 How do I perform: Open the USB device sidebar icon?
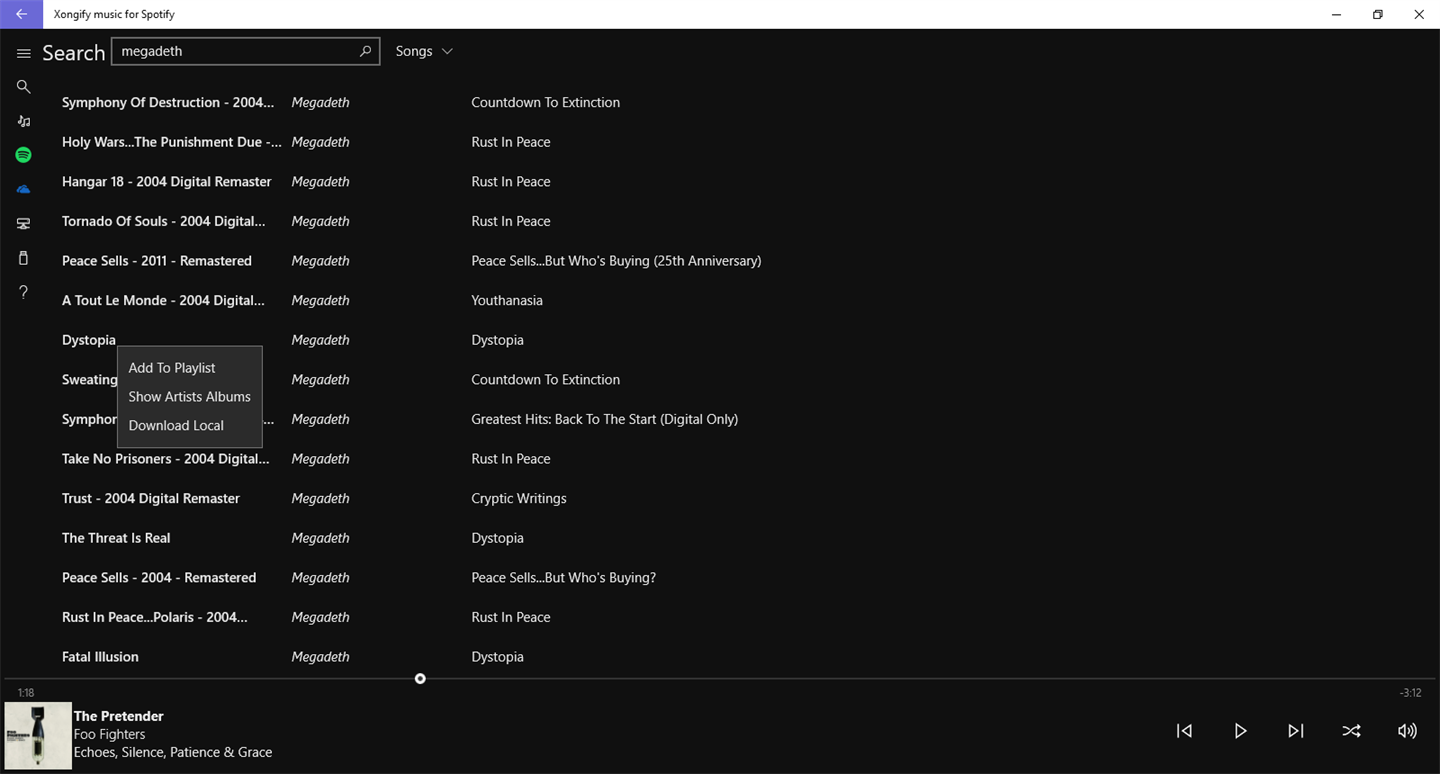[x=23, y=258]
